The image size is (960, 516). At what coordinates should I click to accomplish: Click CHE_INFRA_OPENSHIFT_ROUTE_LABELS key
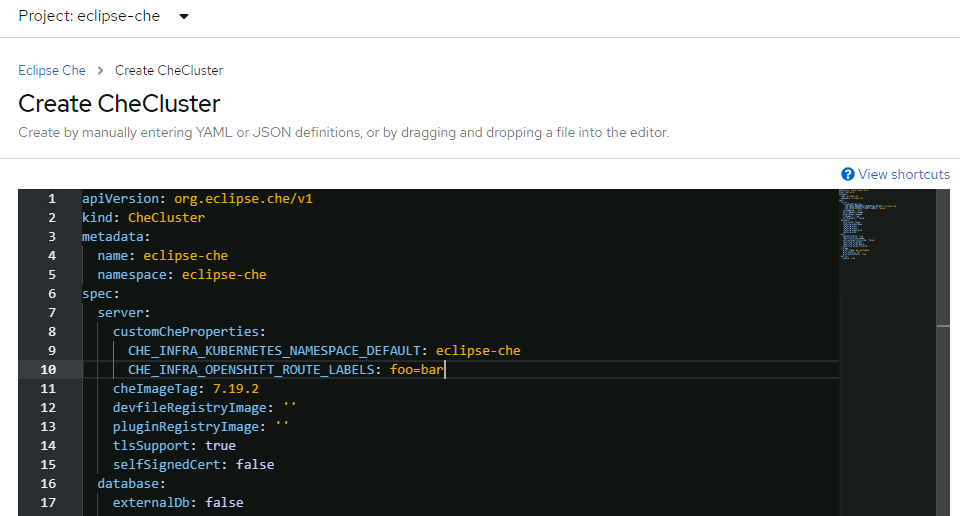point(251,369)
